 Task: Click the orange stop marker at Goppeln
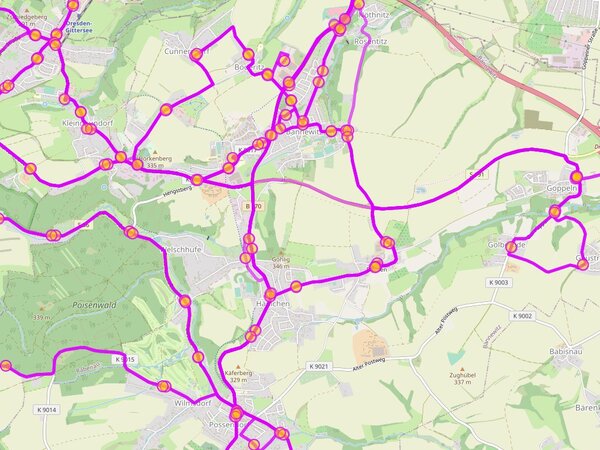(x=577, y=177)
